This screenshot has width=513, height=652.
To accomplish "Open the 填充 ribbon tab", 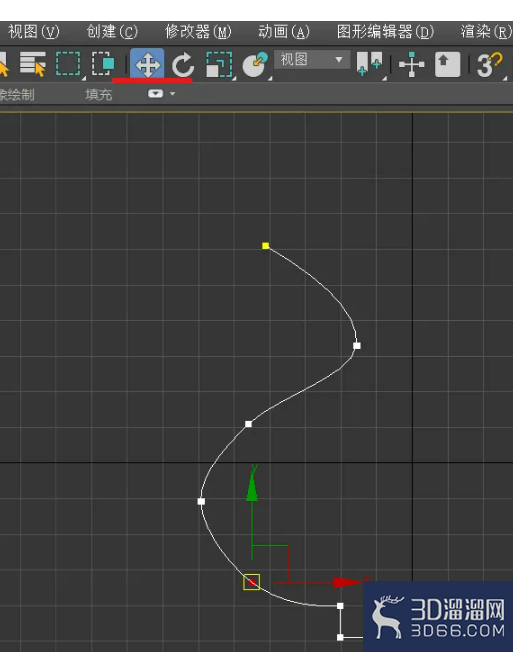I will [99, 94].
